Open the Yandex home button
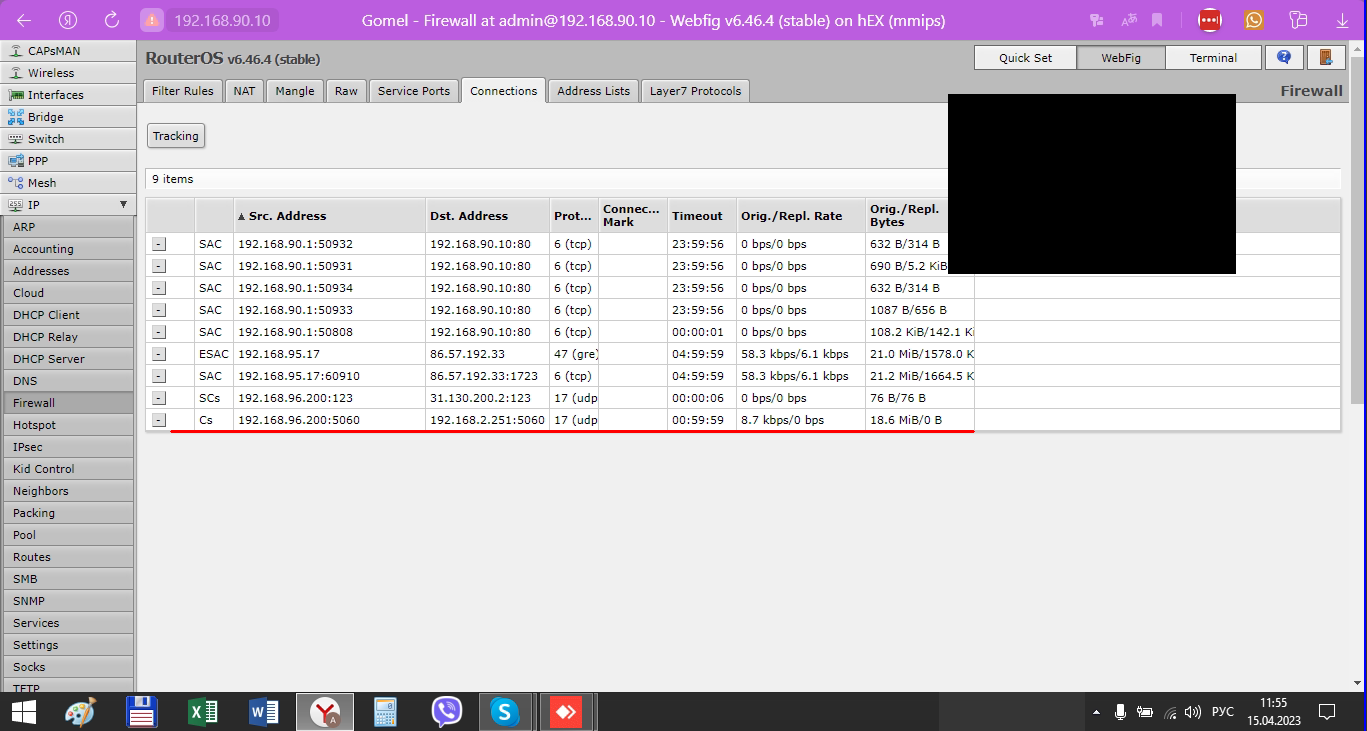This screenshot has height=731, width=1367. click(68, 20)
